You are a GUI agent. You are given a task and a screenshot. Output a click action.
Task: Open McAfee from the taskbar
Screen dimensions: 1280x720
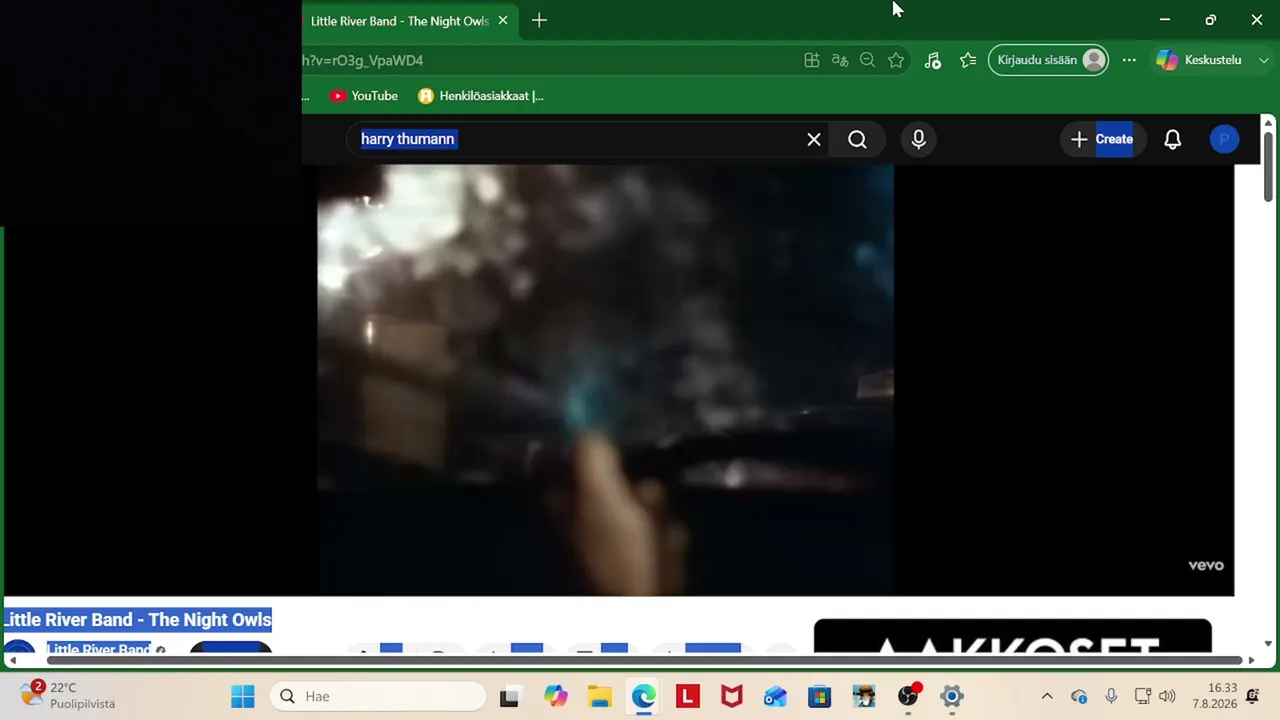[x=732, y=696]
